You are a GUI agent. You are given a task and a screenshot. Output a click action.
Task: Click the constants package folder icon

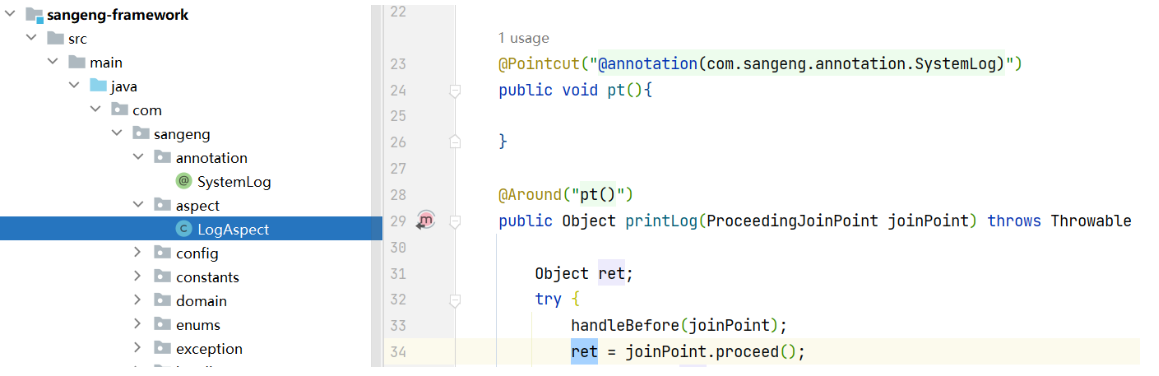click(x=163, y=277)
